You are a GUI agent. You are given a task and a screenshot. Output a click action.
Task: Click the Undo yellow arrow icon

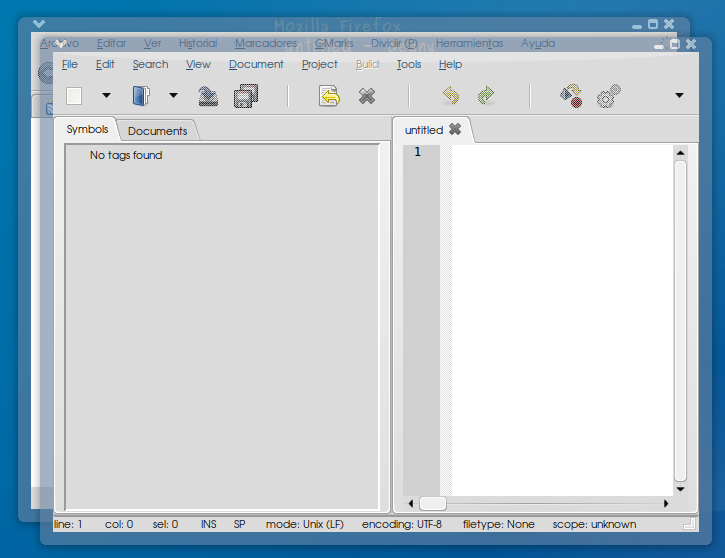tap(451, 96)
